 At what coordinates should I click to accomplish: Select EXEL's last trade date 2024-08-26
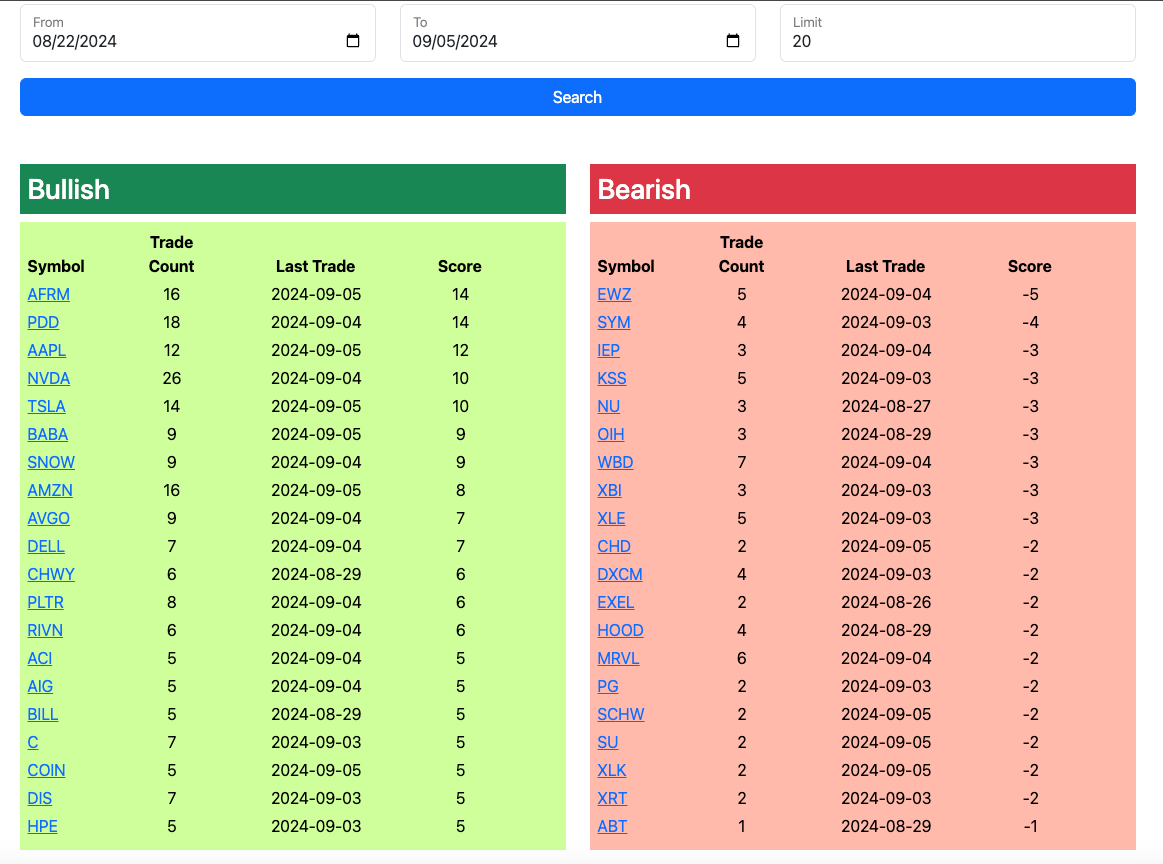coord(886,602)
